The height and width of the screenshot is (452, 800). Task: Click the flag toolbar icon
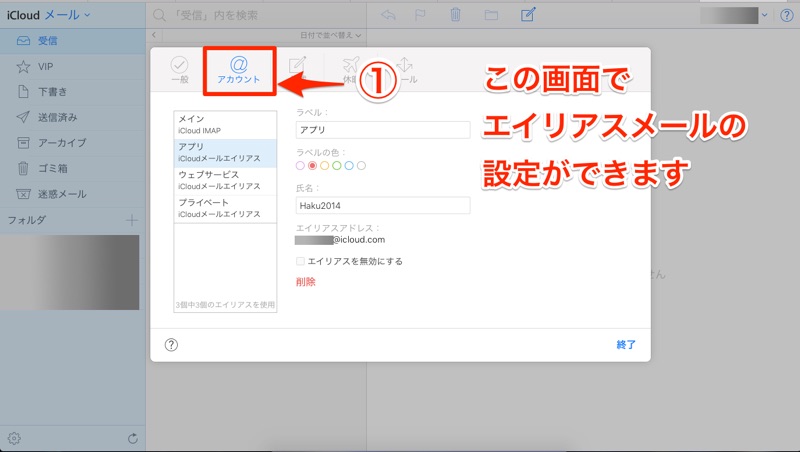point(420,15)
